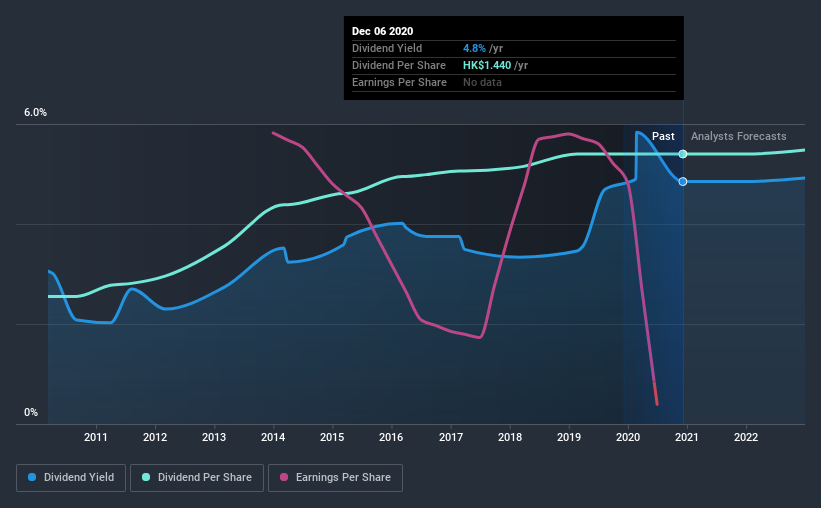Click the Dec 06 2020 tooltip heading
Viewport: 821px width, 508px height.
pyautogui.click(x=382, y=31)
